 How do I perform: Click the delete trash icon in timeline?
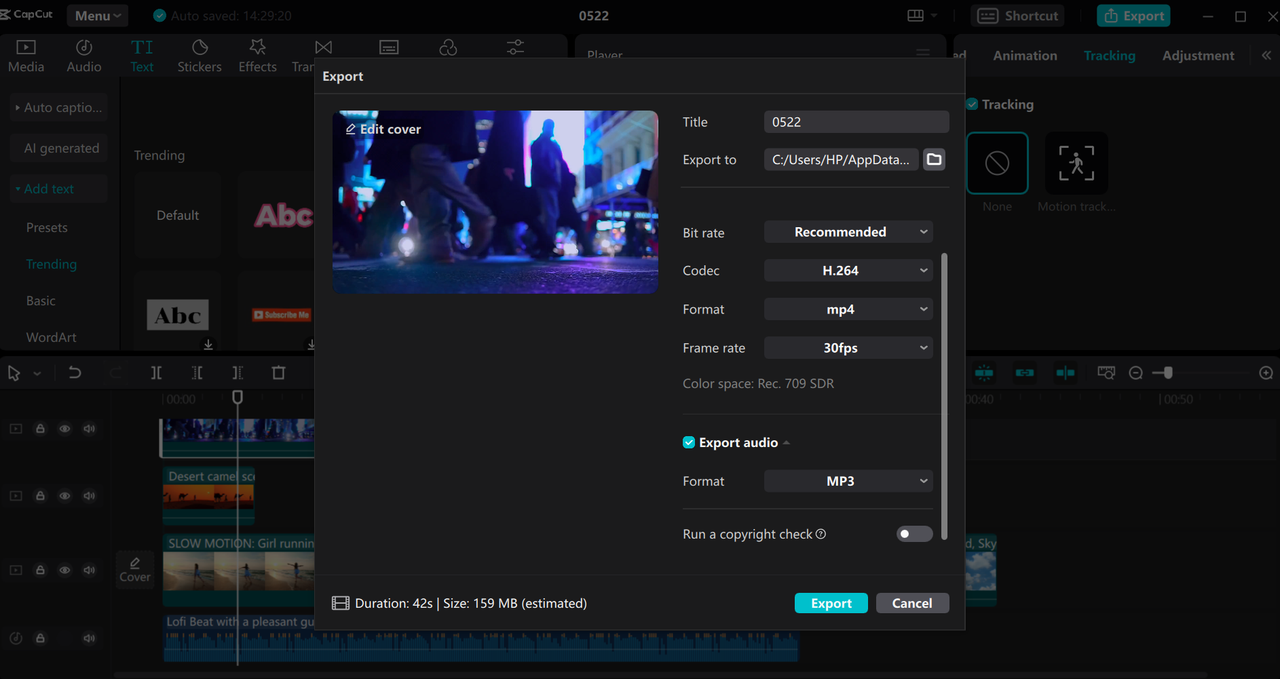click(279, 373)
